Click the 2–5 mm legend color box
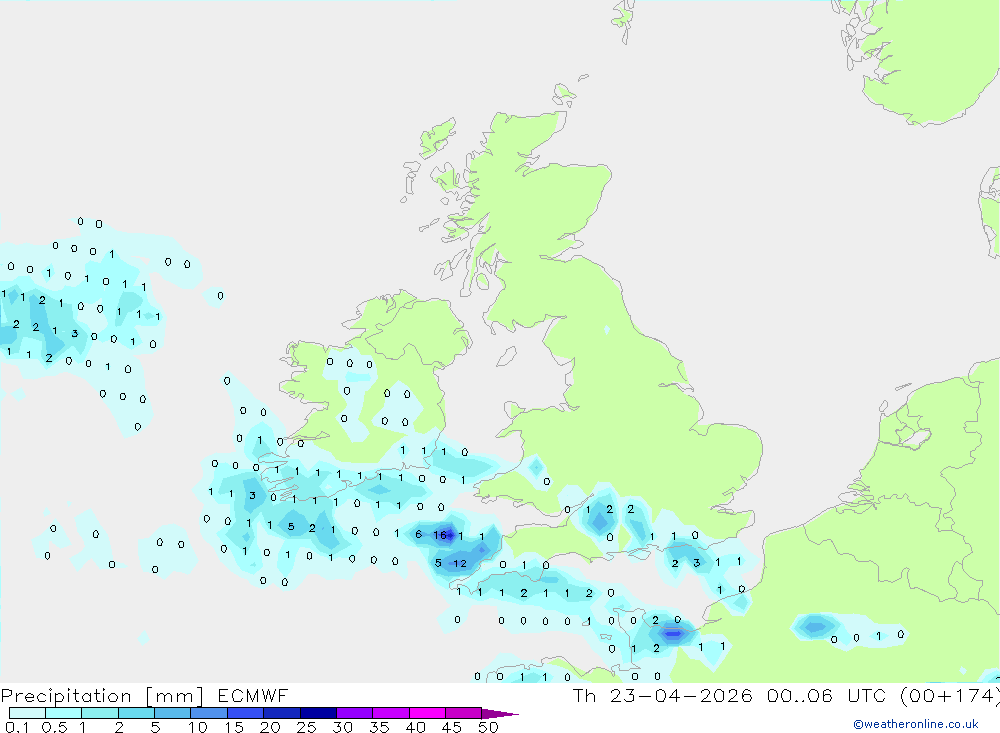 tap(136, 713)
